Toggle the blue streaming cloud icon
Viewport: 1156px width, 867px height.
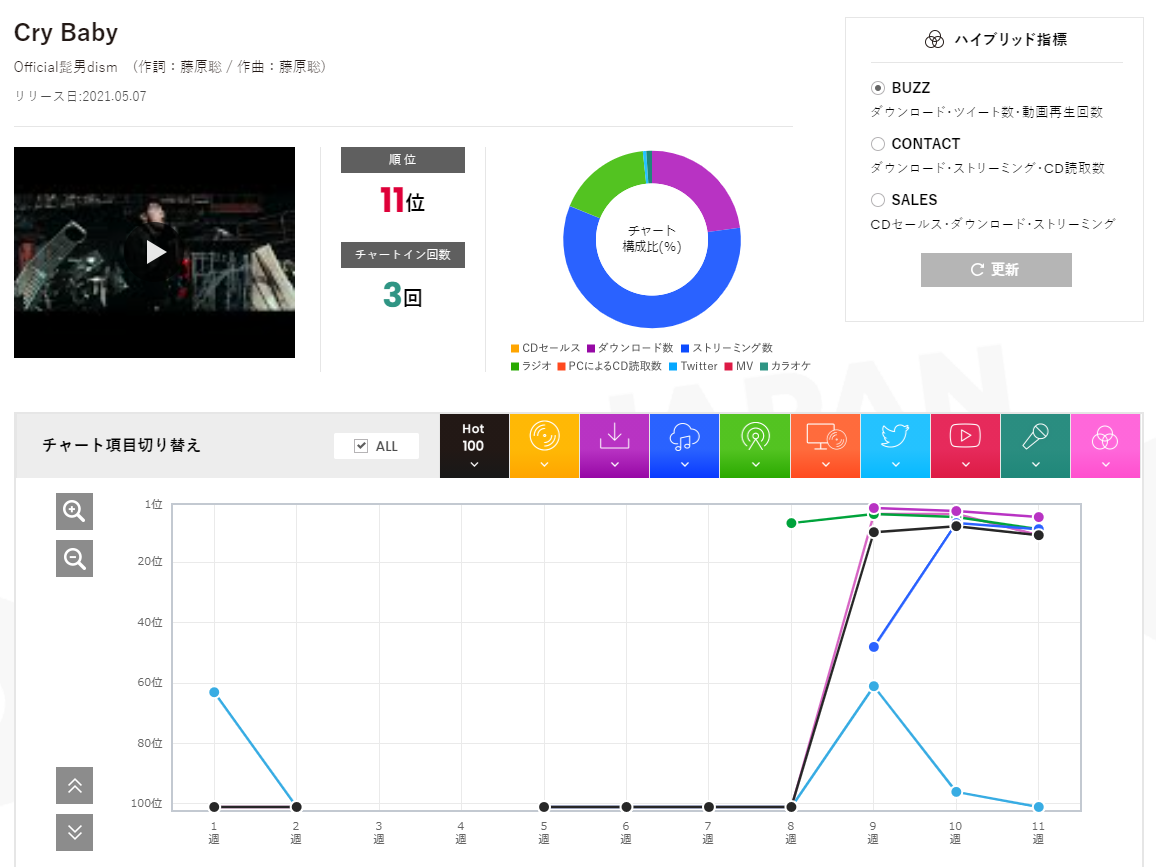tap(684, 436)
